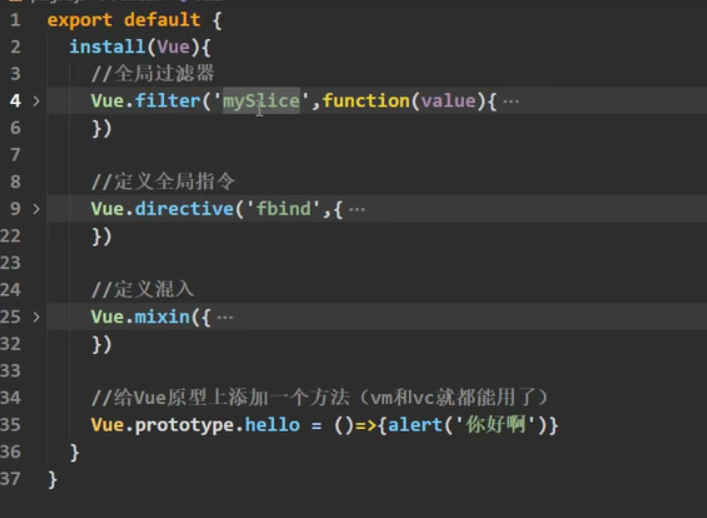
Task: Click the value parameter on line 4
Action: (x=449, y=101)
